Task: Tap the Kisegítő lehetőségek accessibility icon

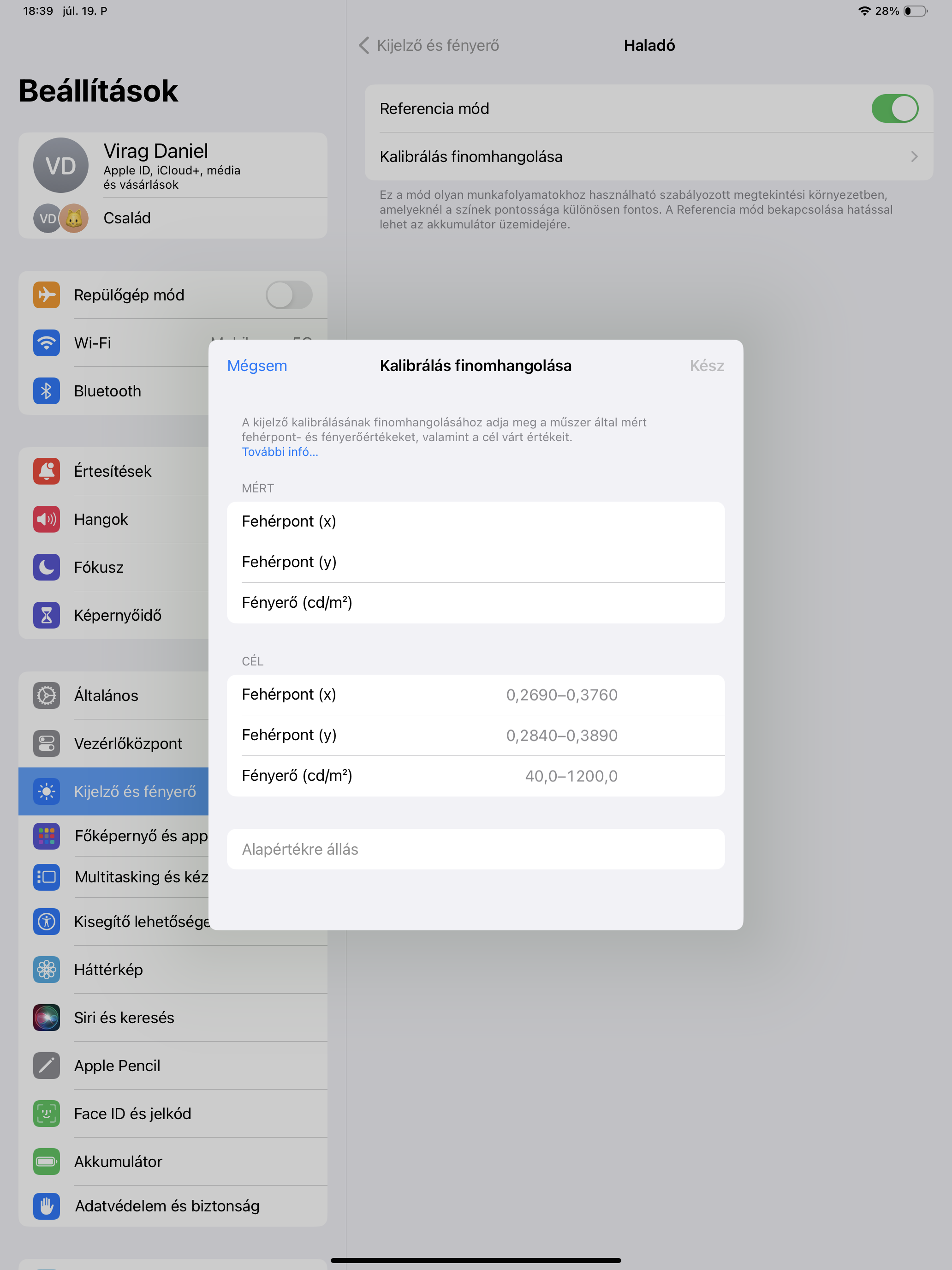Action: coord(47,922)
